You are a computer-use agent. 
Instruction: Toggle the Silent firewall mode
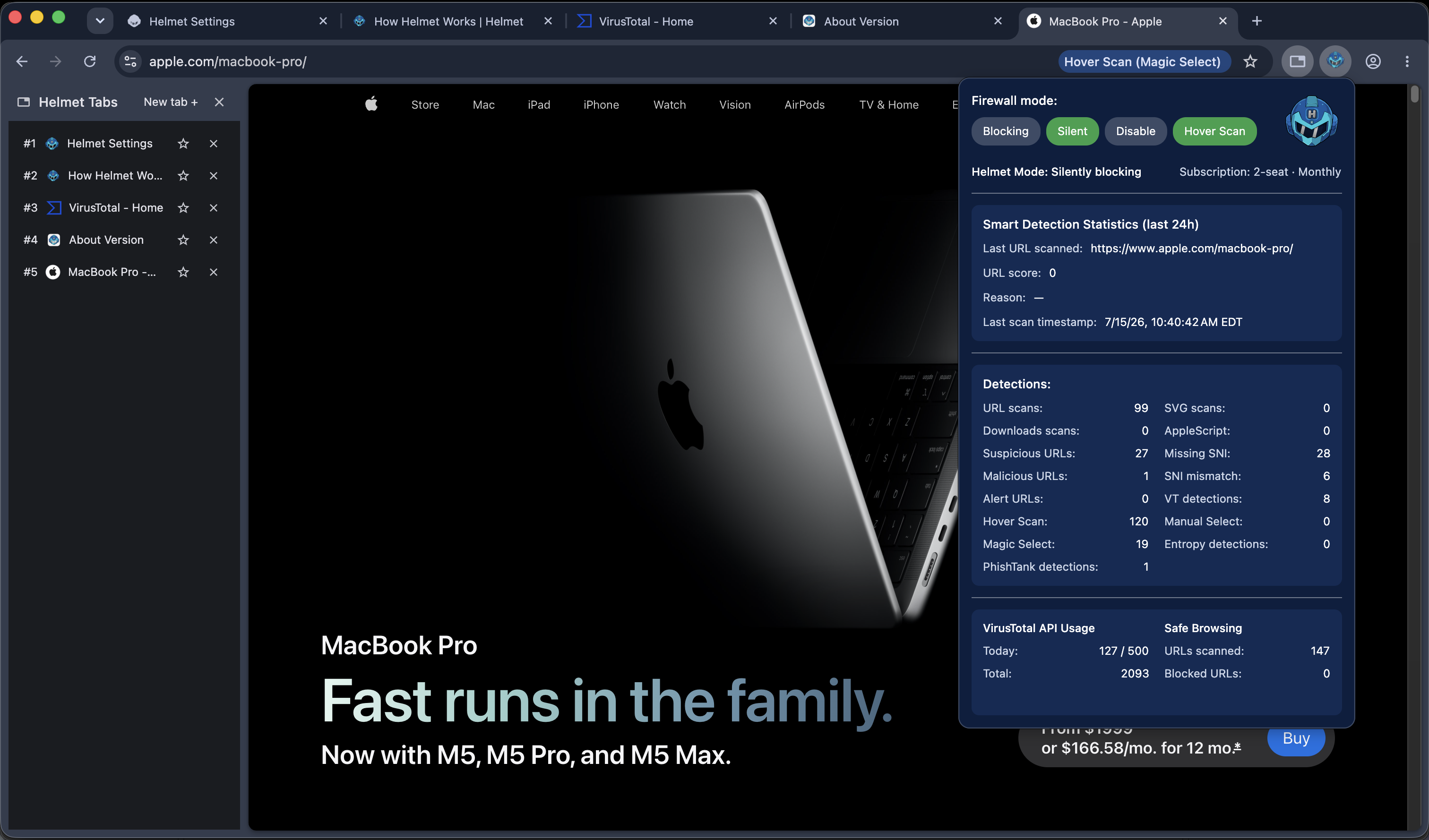pos(1072,131)
